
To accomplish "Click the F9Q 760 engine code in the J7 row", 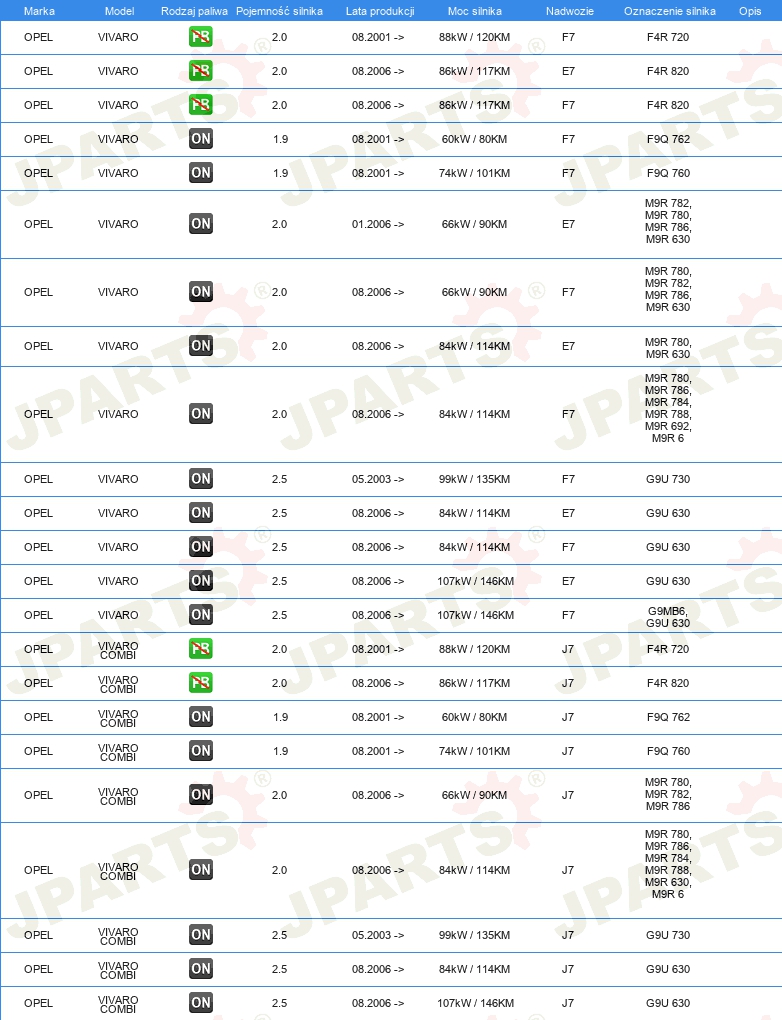I will click(x=668, y=751).
